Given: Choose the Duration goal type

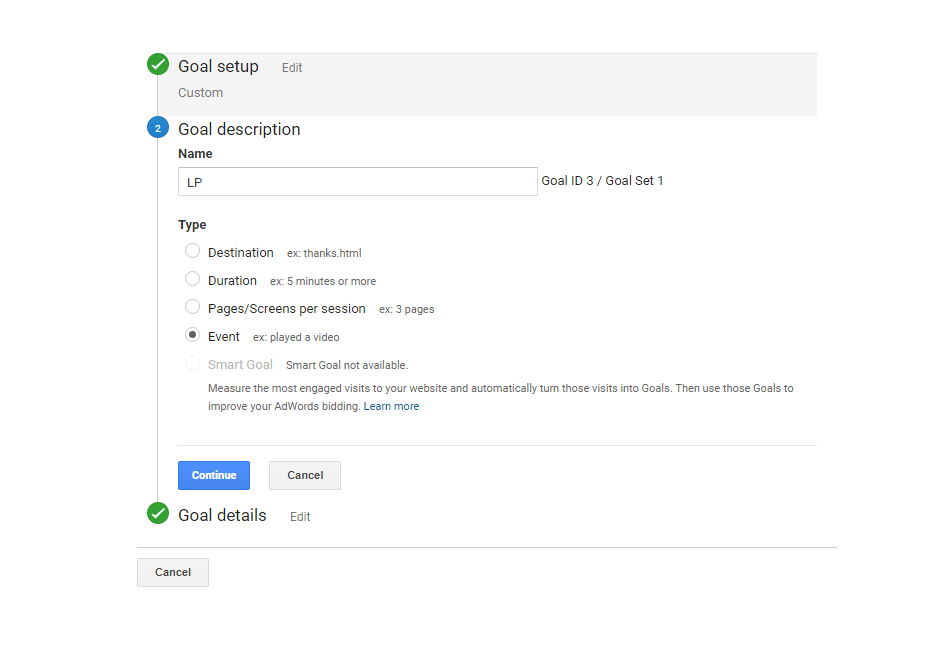Looking at the screenshot, I should [x=192, y=278].
